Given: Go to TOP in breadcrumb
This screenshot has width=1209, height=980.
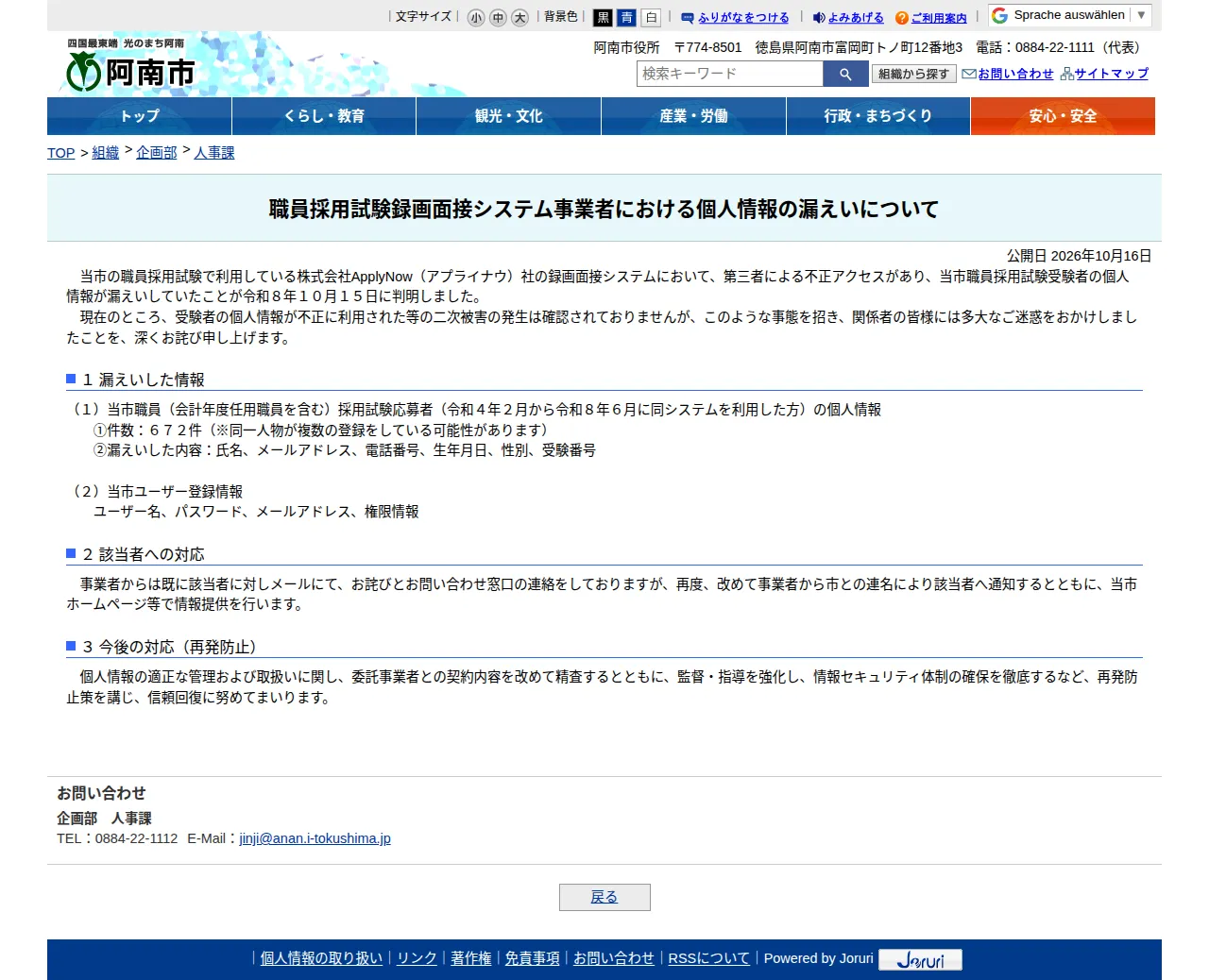Looking at the screenshot, I should tap(61, 153).
